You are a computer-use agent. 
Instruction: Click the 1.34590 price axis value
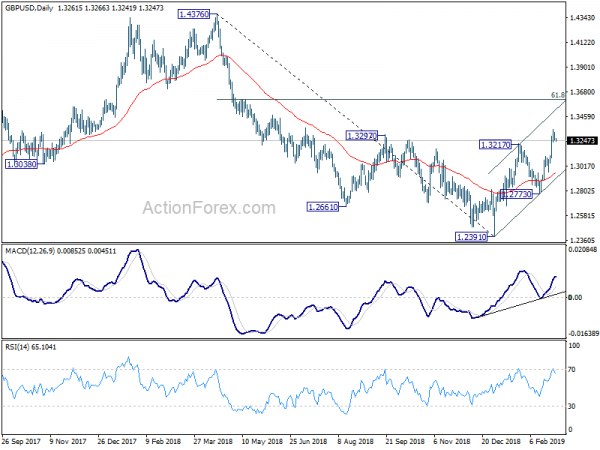click(582, 117)
